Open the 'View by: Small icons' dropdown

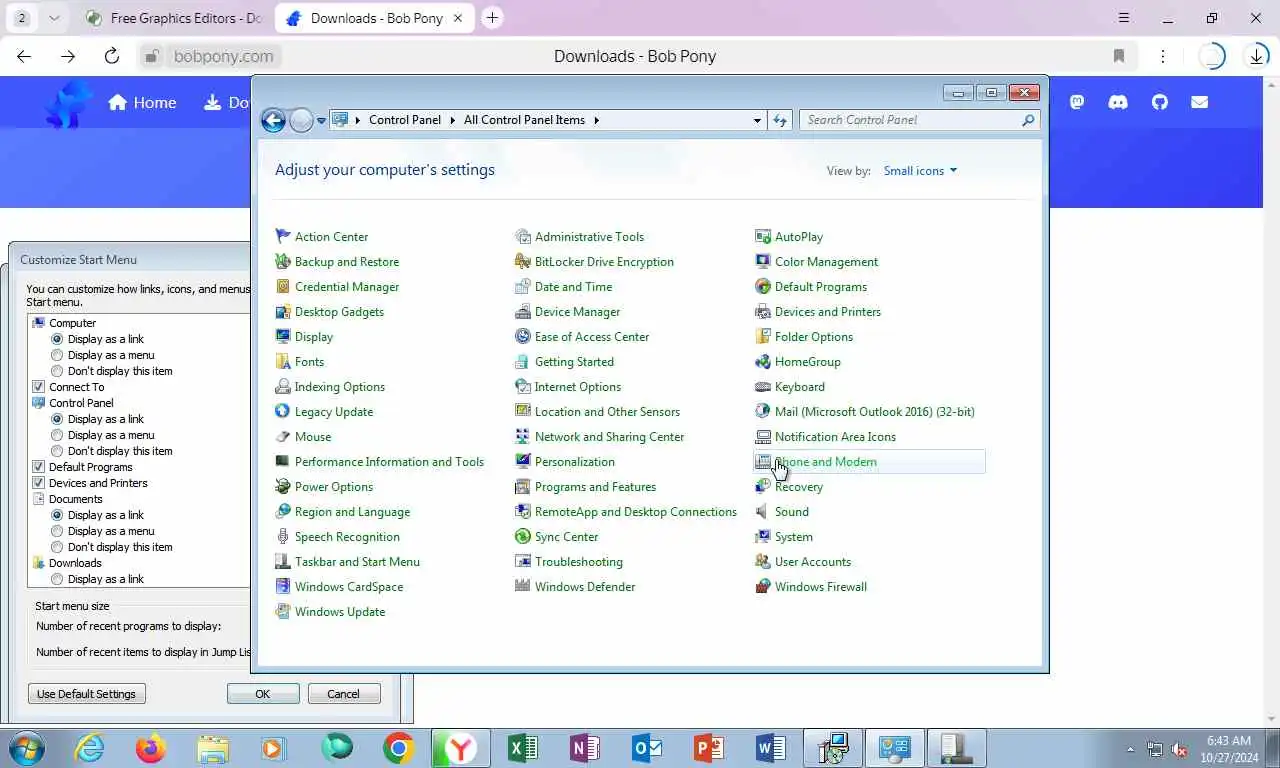[920, 171]
